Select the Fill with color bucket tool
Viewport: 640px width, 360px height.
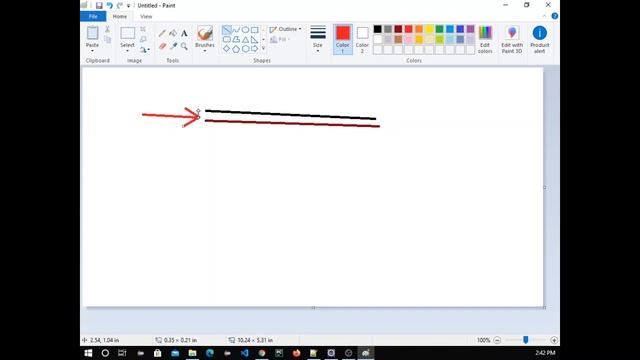pyautogui.click(x=173, y=33)
